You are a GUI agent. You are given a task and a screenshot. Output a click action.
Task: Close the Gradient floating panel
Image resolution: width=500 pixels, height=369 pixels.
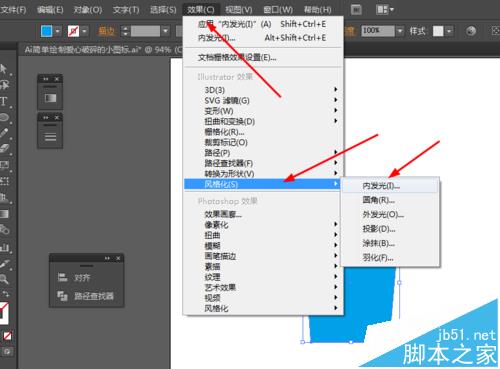pyautogui.click(x=57, y=79)
